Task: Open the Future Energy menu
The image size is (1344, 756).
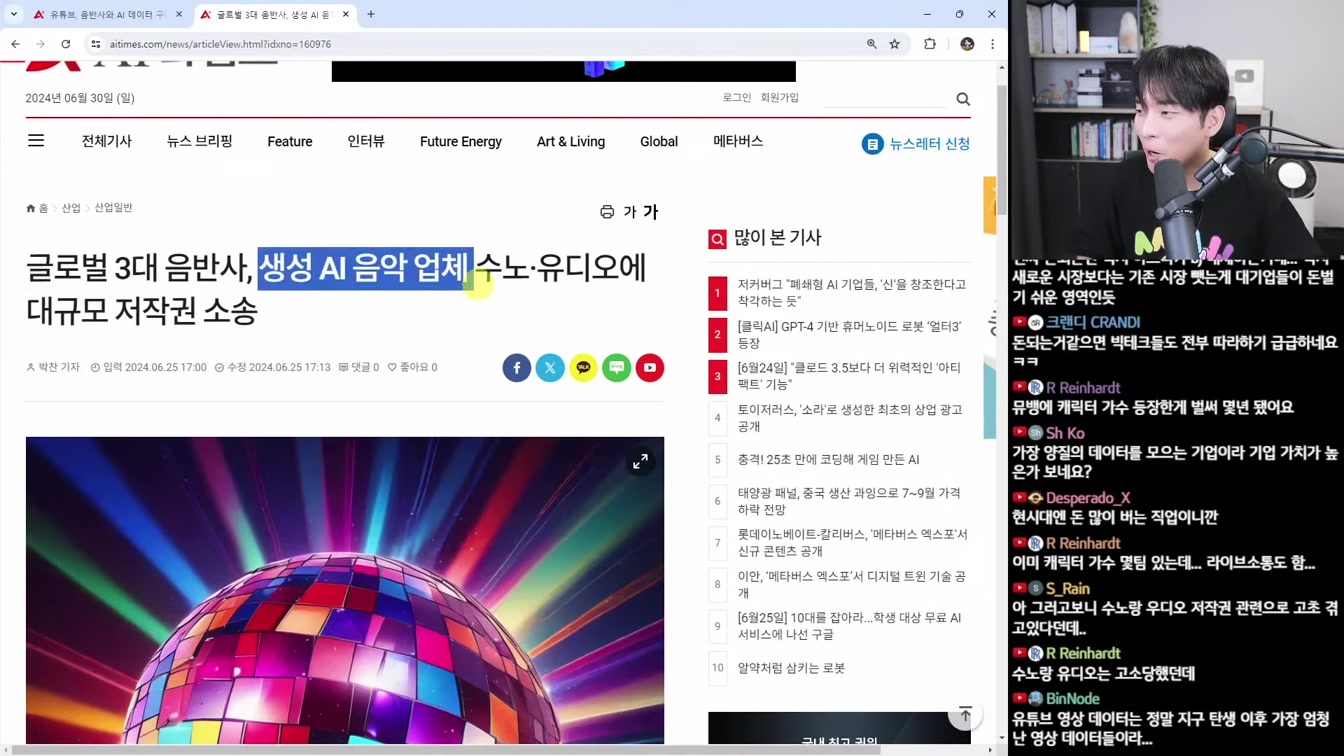Action: click(461, 142)
